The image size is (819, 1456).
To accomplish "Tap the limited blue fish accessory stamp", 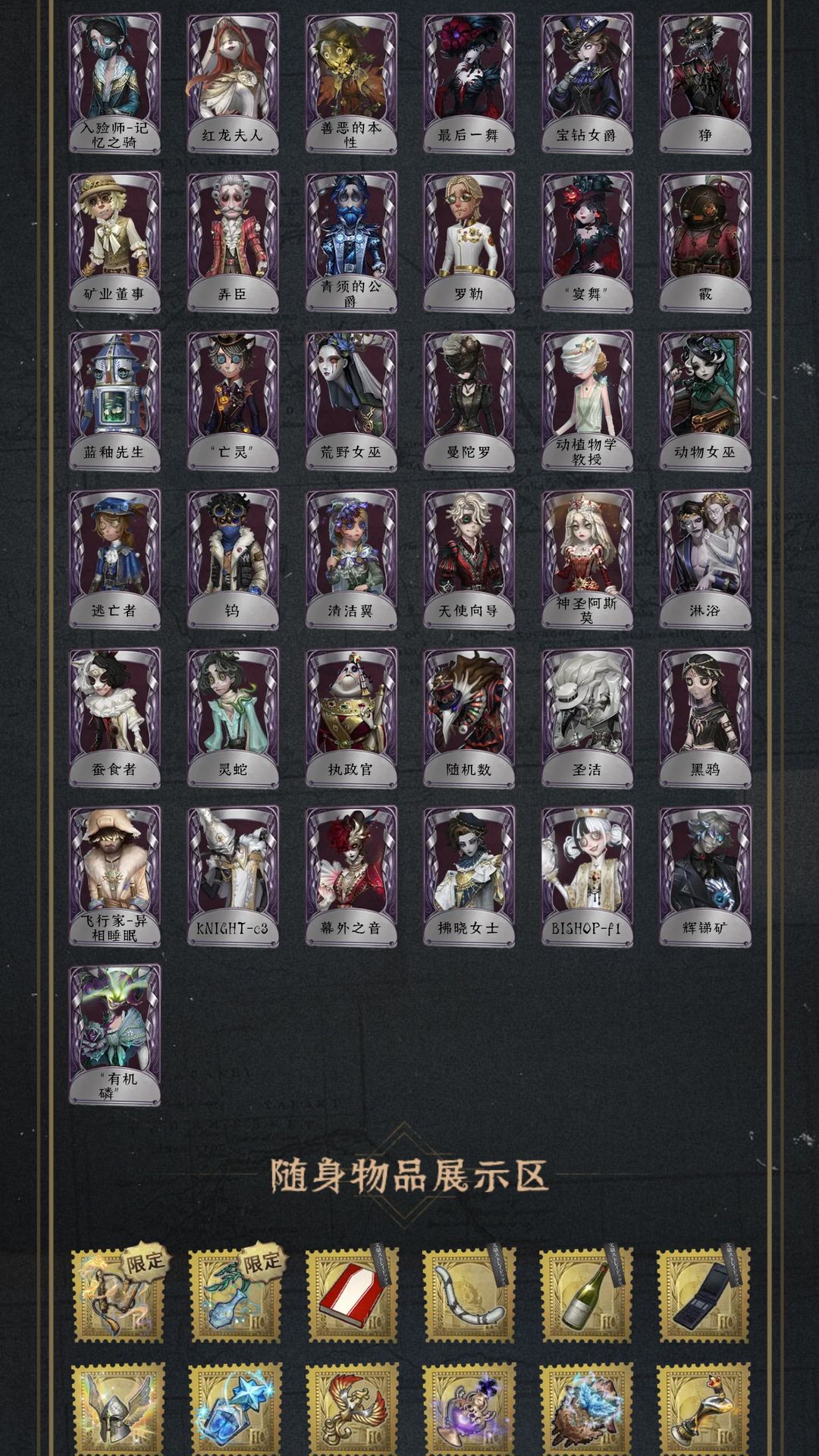I will click(x=234, y=1296).
